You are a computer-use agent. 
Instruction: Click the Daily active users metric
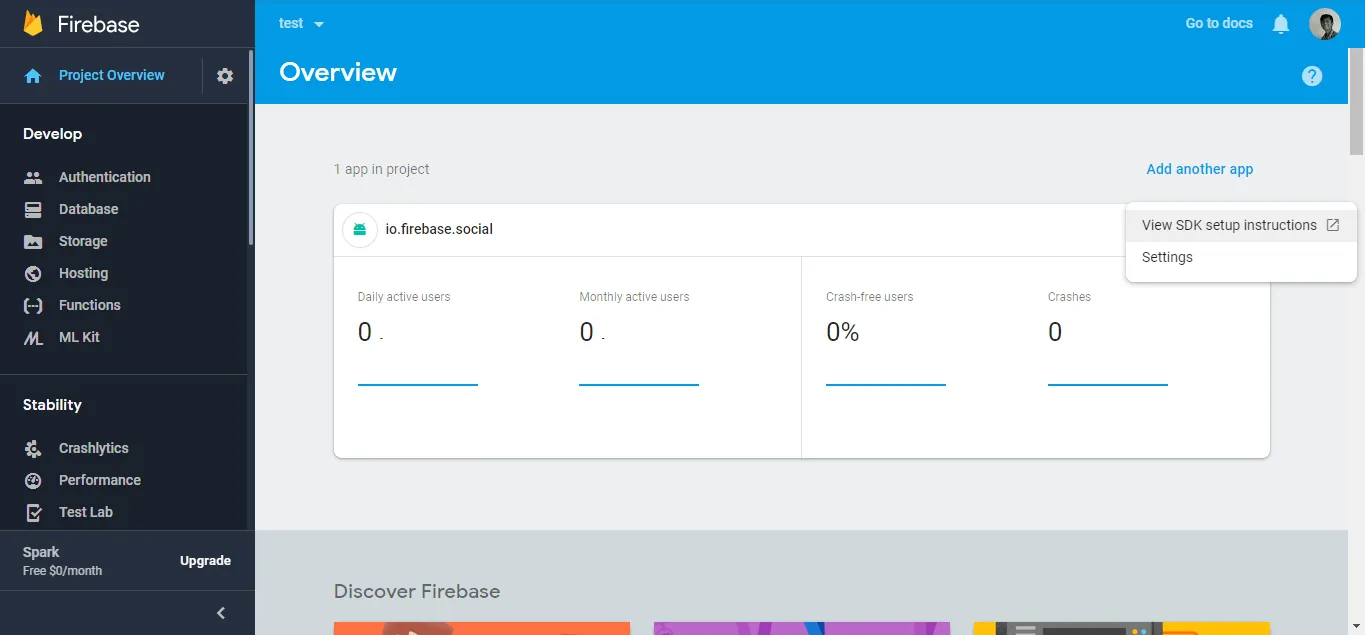click(404, 297)
